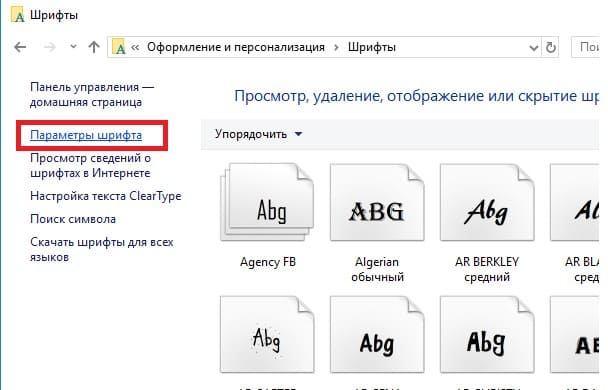
Task: Click the Fonts folder icon in address bar
Action: tap(119, 47)
